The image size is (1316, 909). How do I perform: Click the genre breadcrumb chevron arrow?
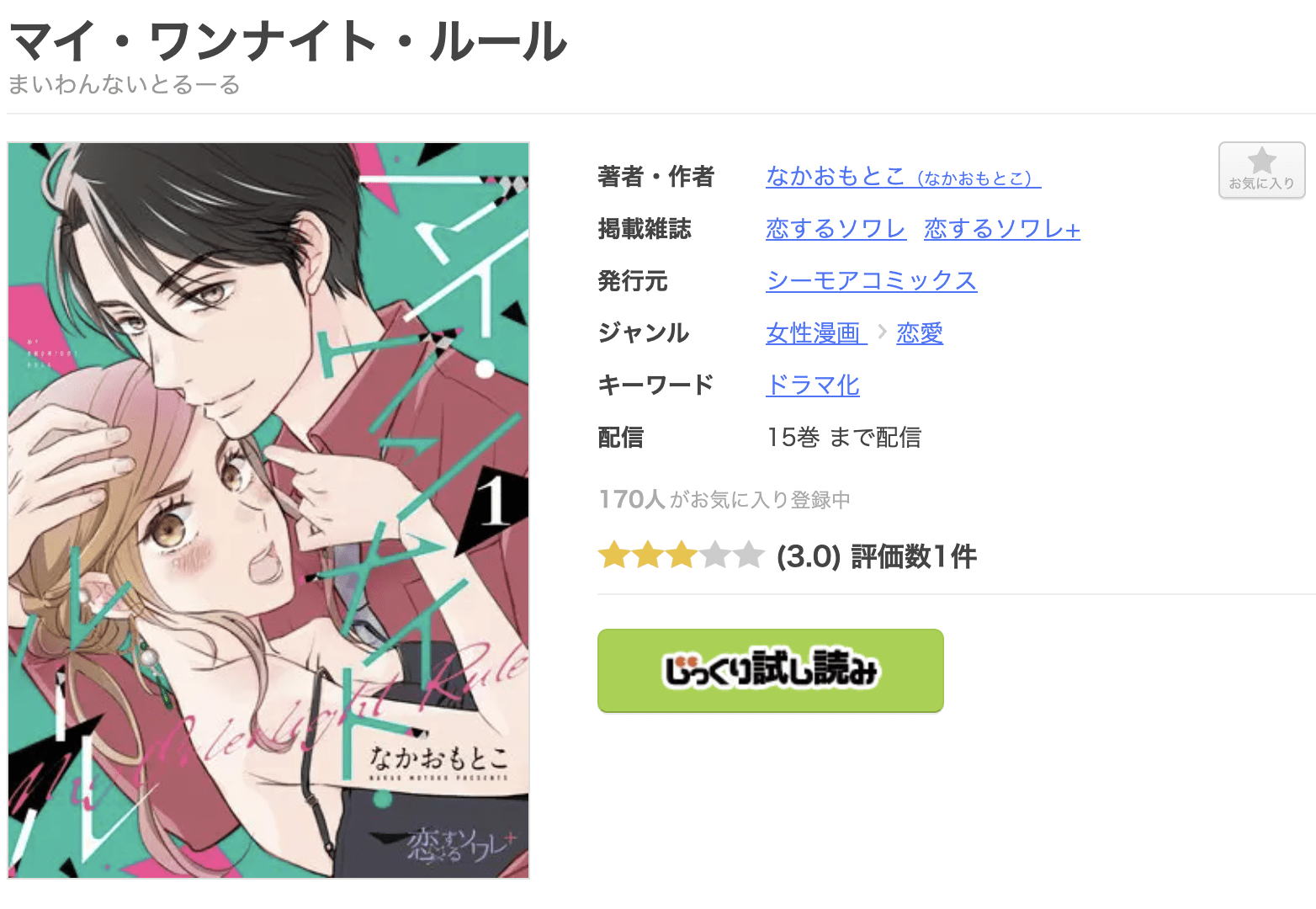pyautogui.click(x=882, y=332)
